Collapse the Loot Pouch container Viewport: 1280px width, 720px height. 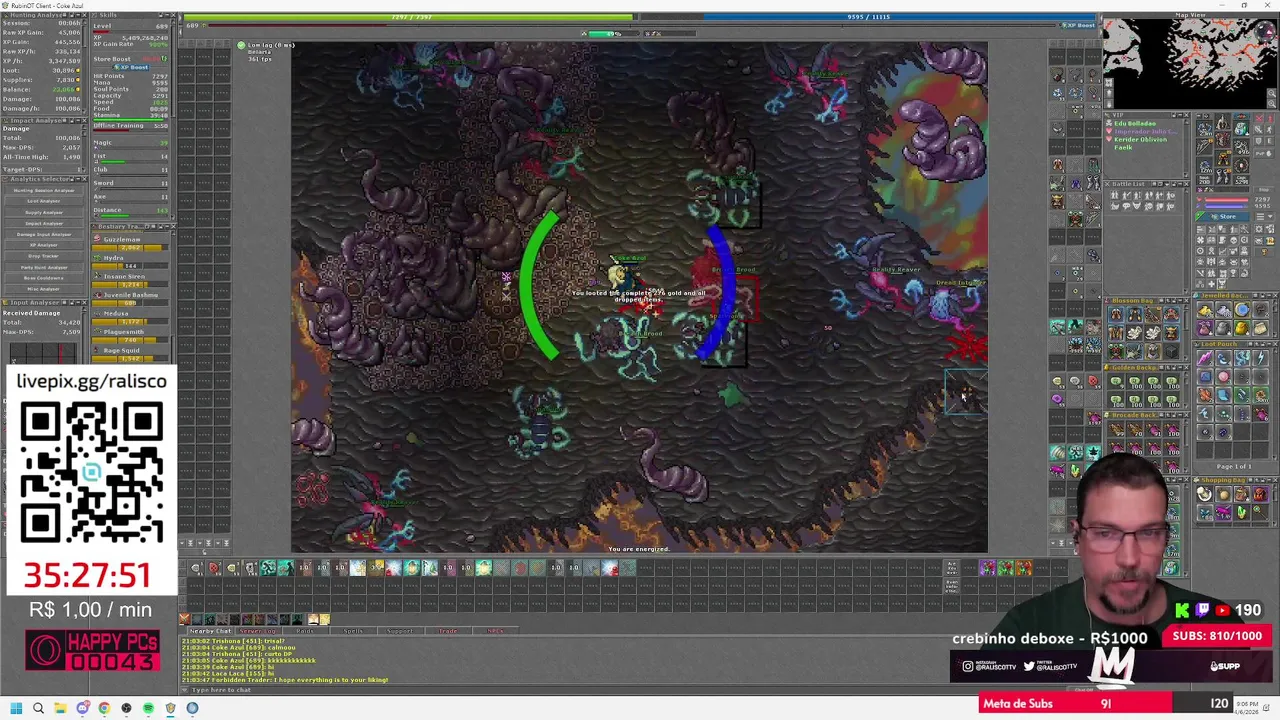(x=1269, y=344)
